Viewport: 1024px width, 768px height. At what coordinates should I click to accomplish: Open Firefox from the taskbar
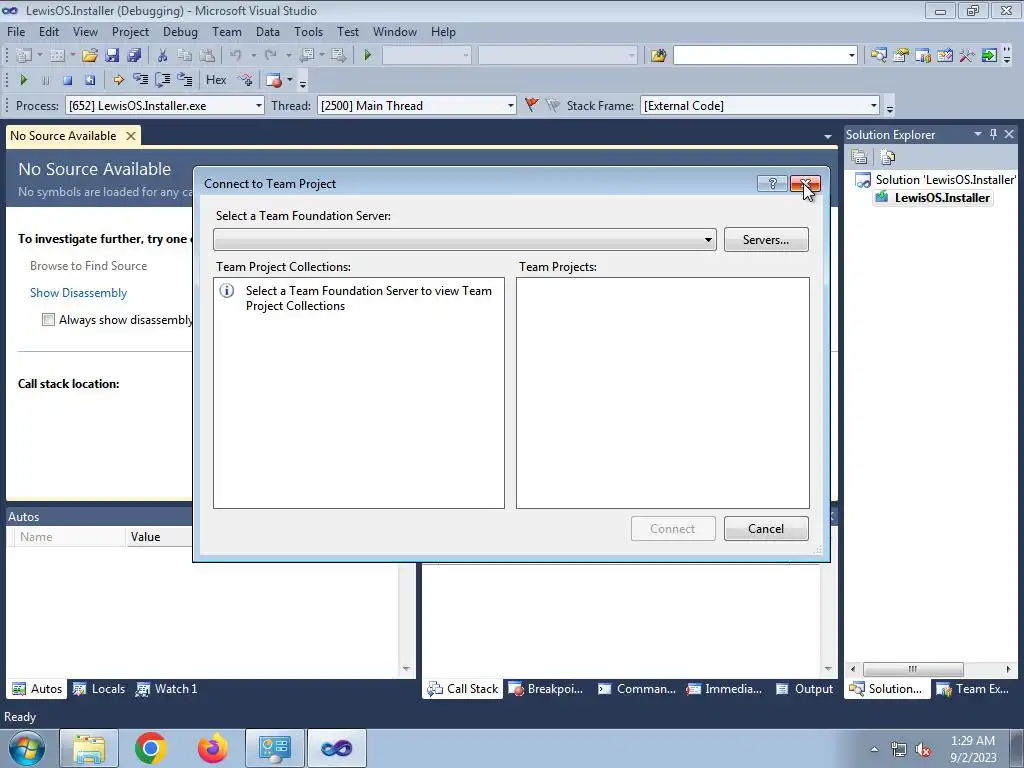212,748
